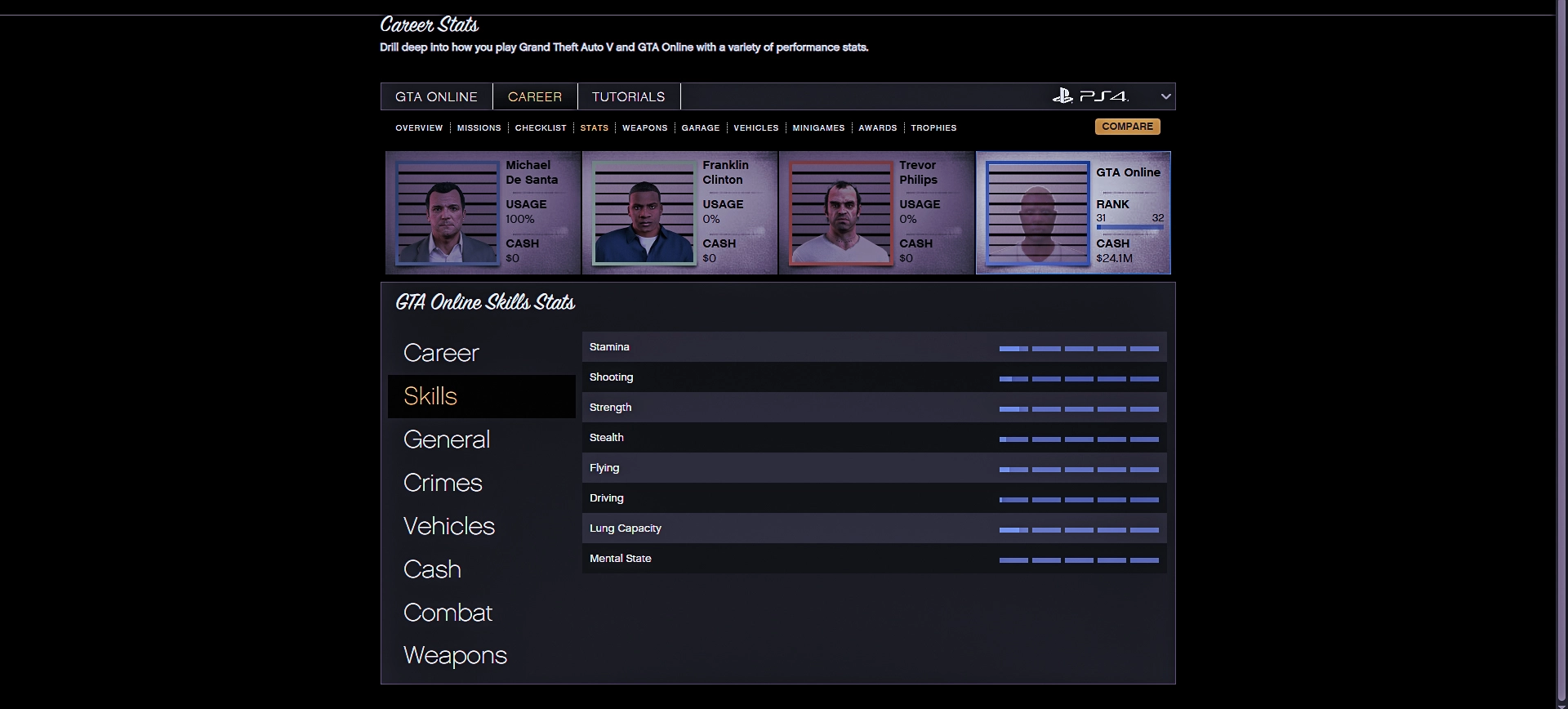Navigate to the AWARDS section
Image resolution: width=1568 pixels, height=709 pixels.
(x=877, y=128)
